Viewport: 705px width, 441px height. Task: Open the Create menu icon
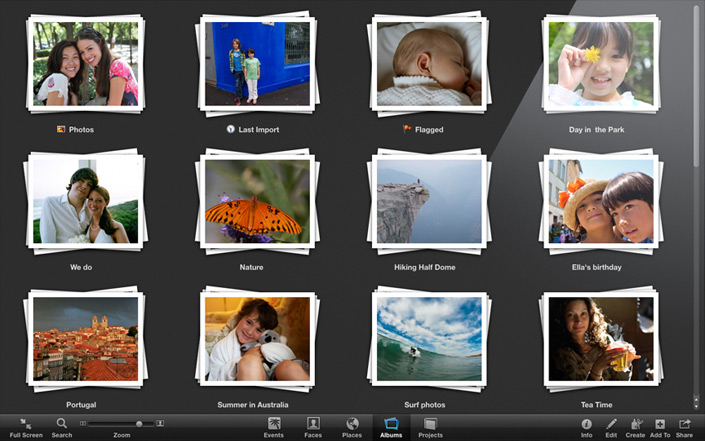(635, 424)
